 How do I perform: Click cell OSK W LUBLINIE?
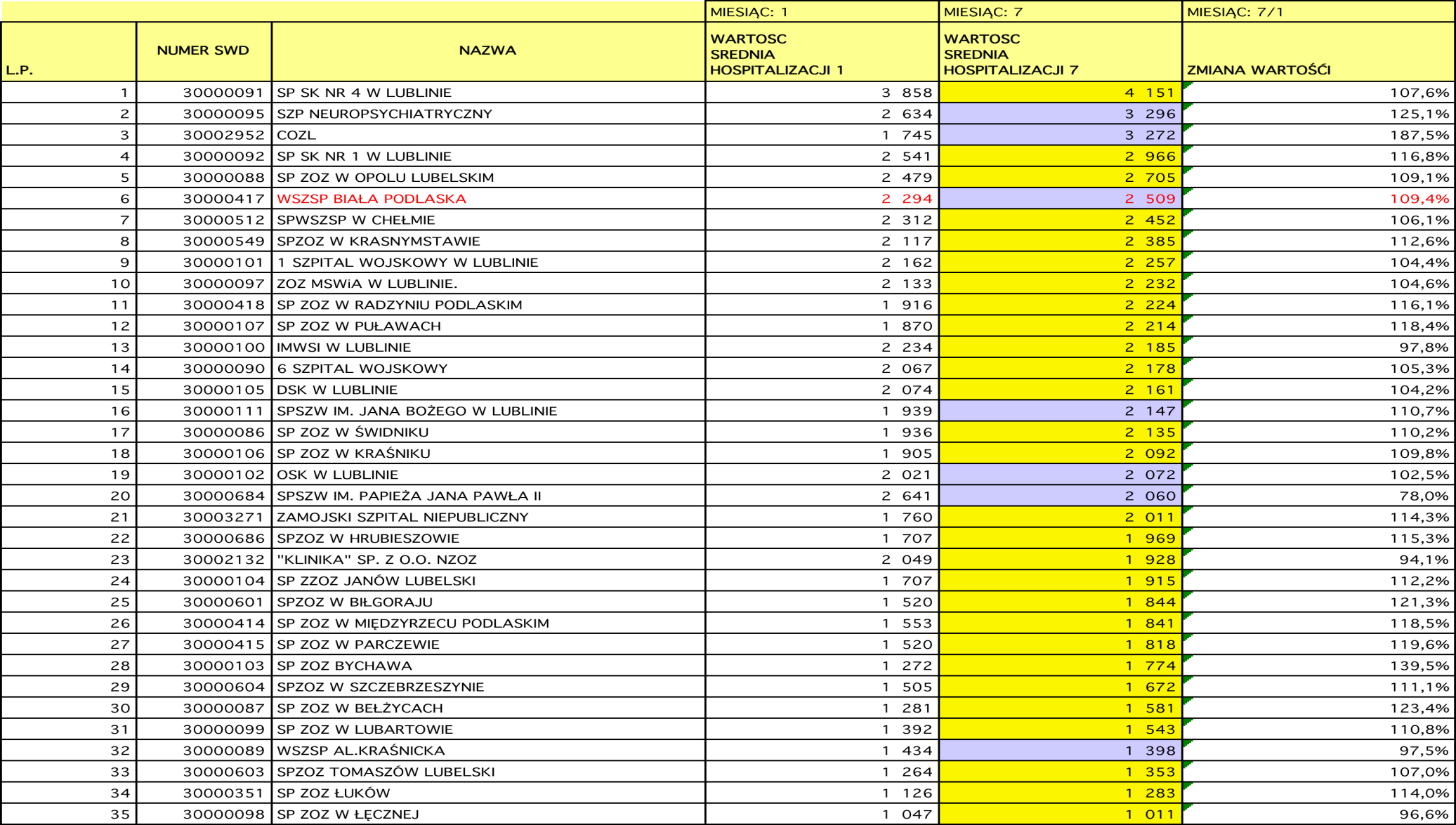488,475
